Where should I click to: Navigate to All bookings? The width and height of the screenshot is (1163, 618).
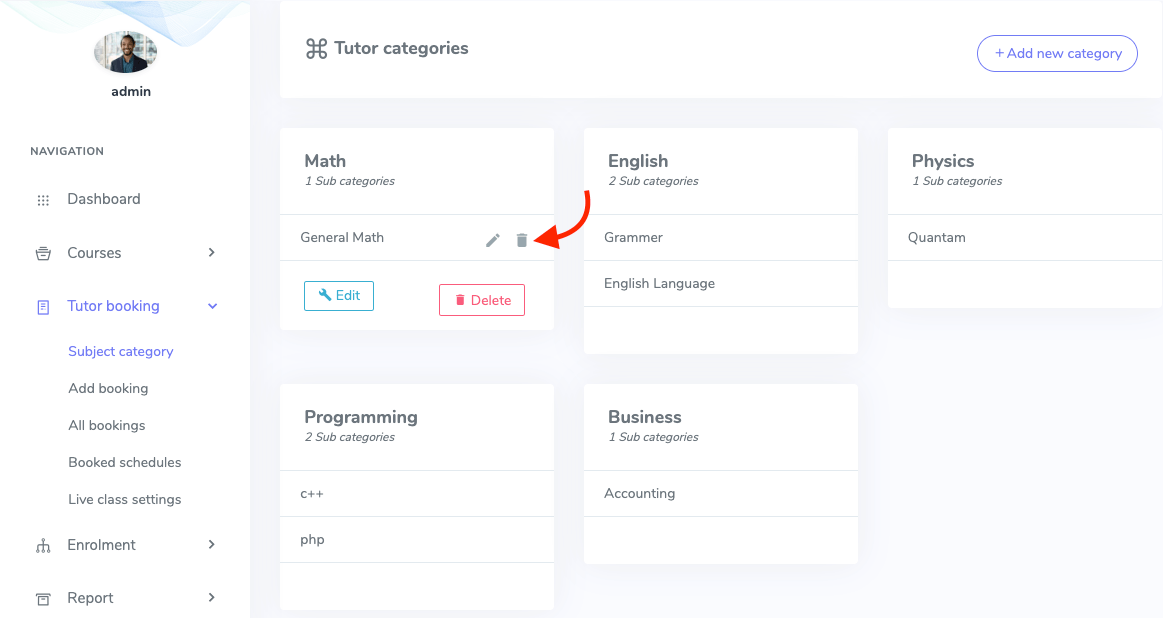click(109, 425)
